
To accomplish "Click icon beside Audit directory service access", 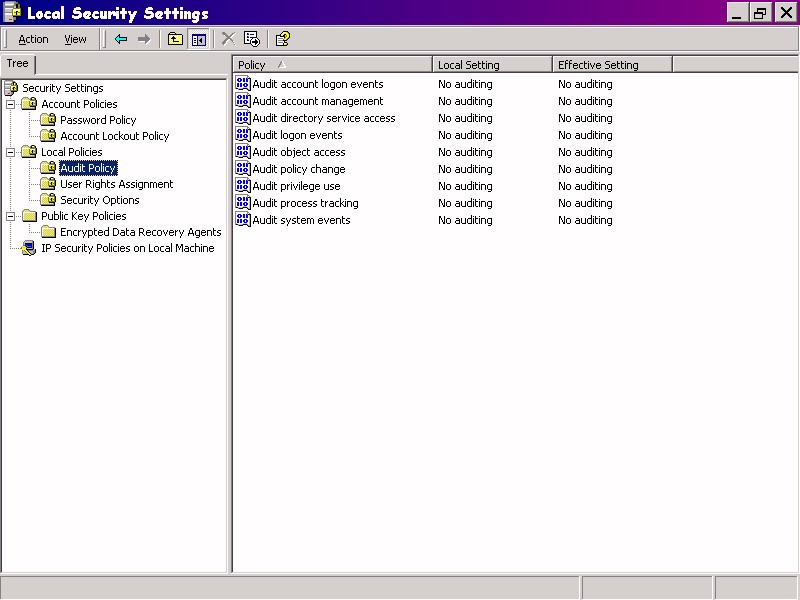I will [x=243, y=118].
